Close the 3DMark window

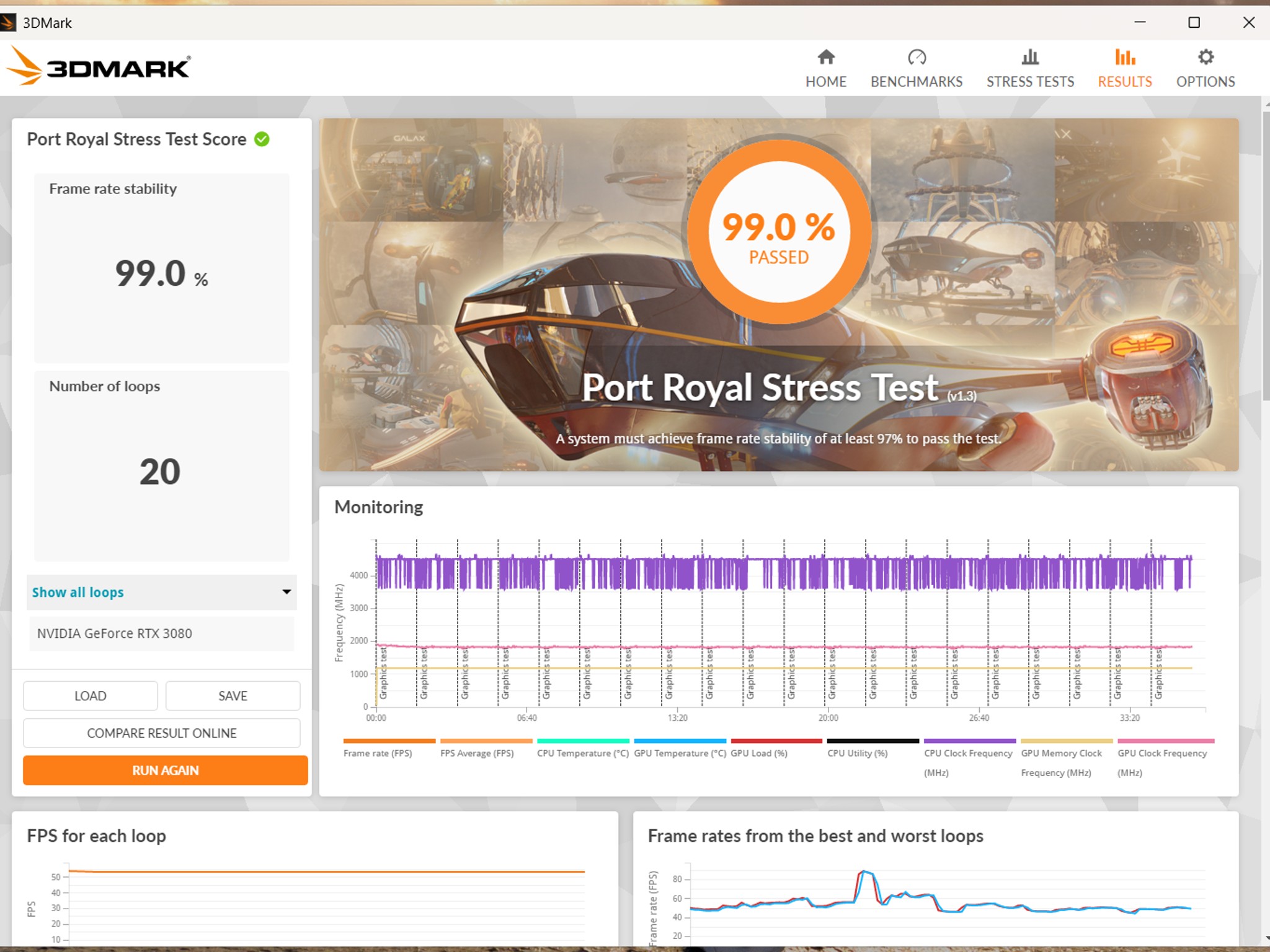tap(1249, 22)
